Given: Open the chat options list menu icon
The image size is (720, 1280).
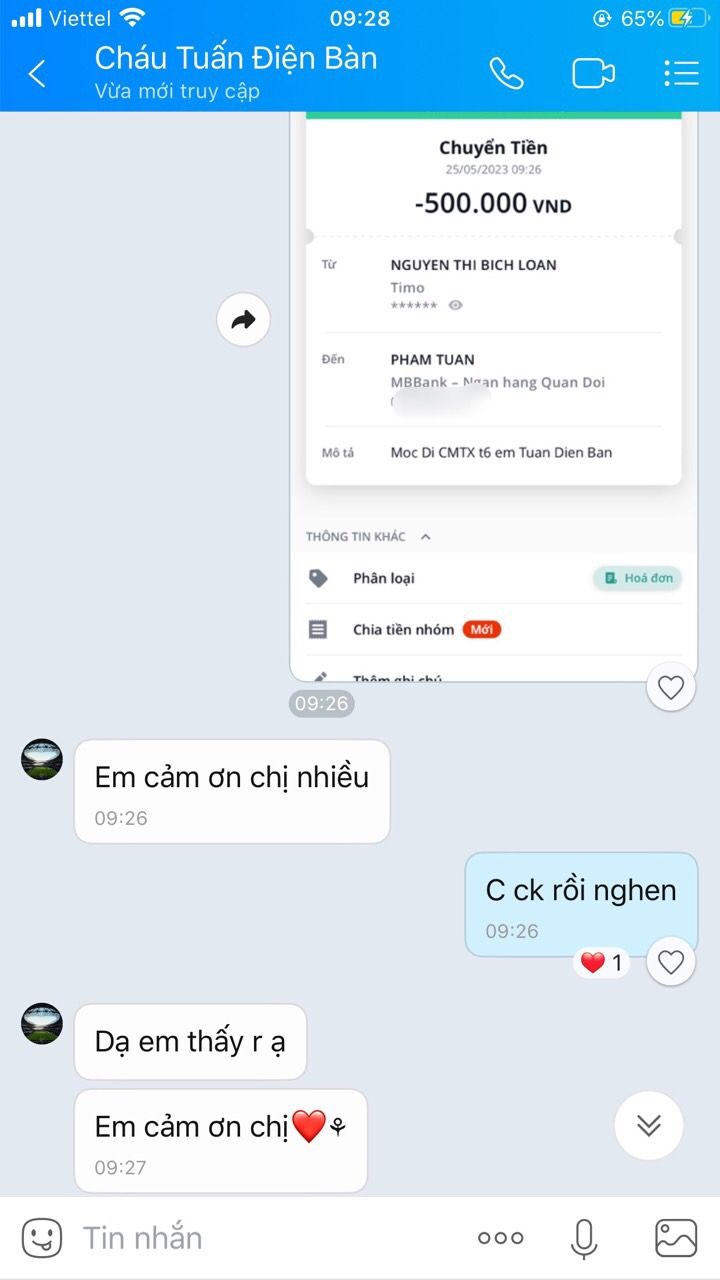Looking at the screenshot, I should pos(681,73).
